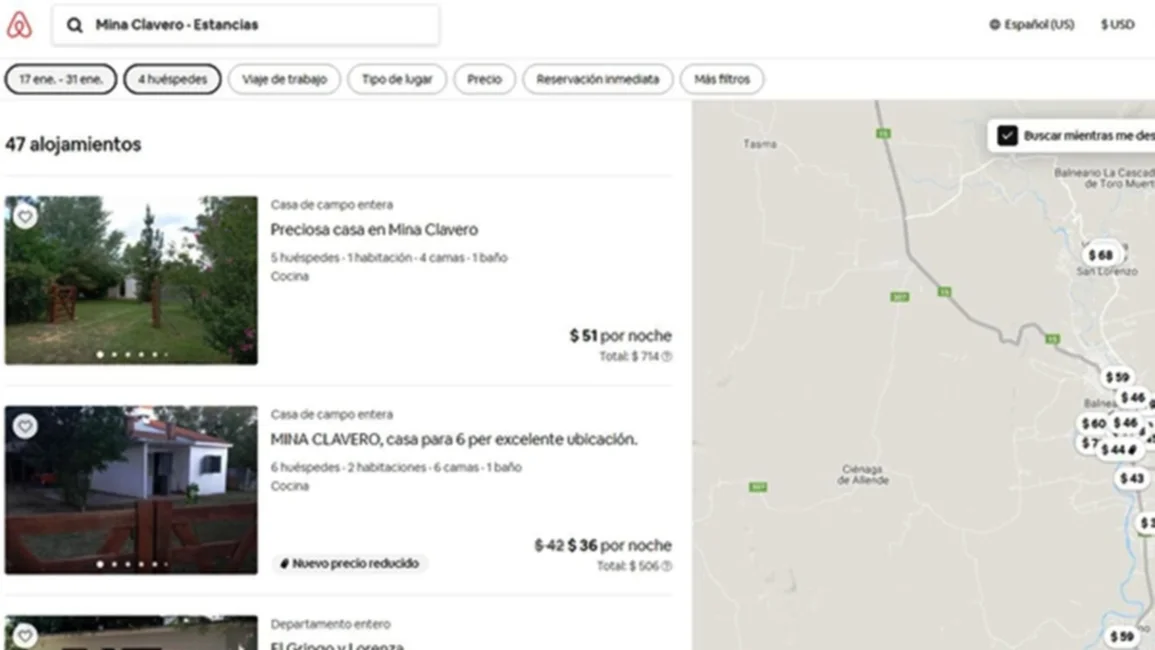Viewport: 1155px width, 650px height.
Task: Toggle the Viaje de trabajo filter
Action: click(284, 79)
